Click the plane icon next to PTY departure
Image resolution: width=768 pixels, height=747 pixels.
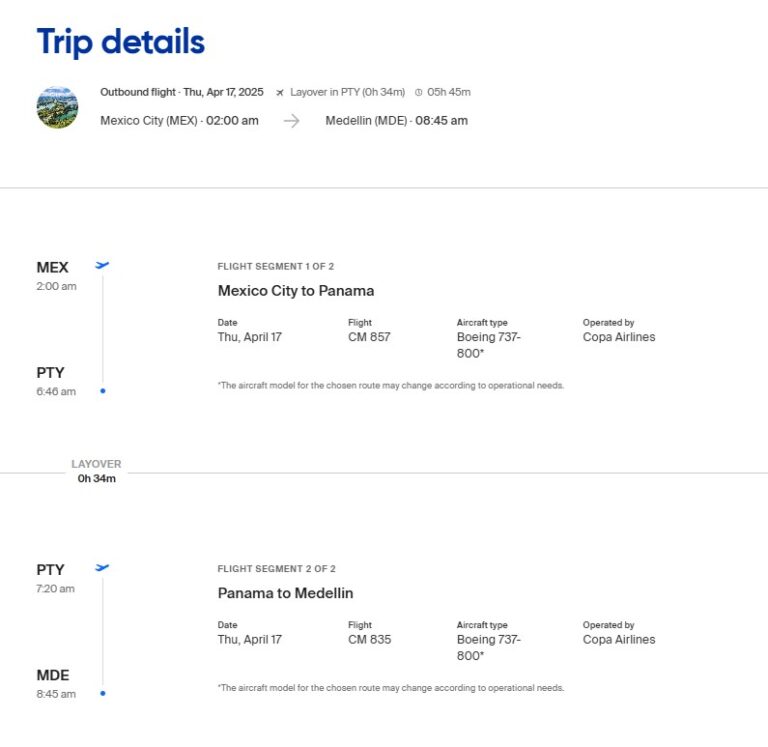[102, 567]
